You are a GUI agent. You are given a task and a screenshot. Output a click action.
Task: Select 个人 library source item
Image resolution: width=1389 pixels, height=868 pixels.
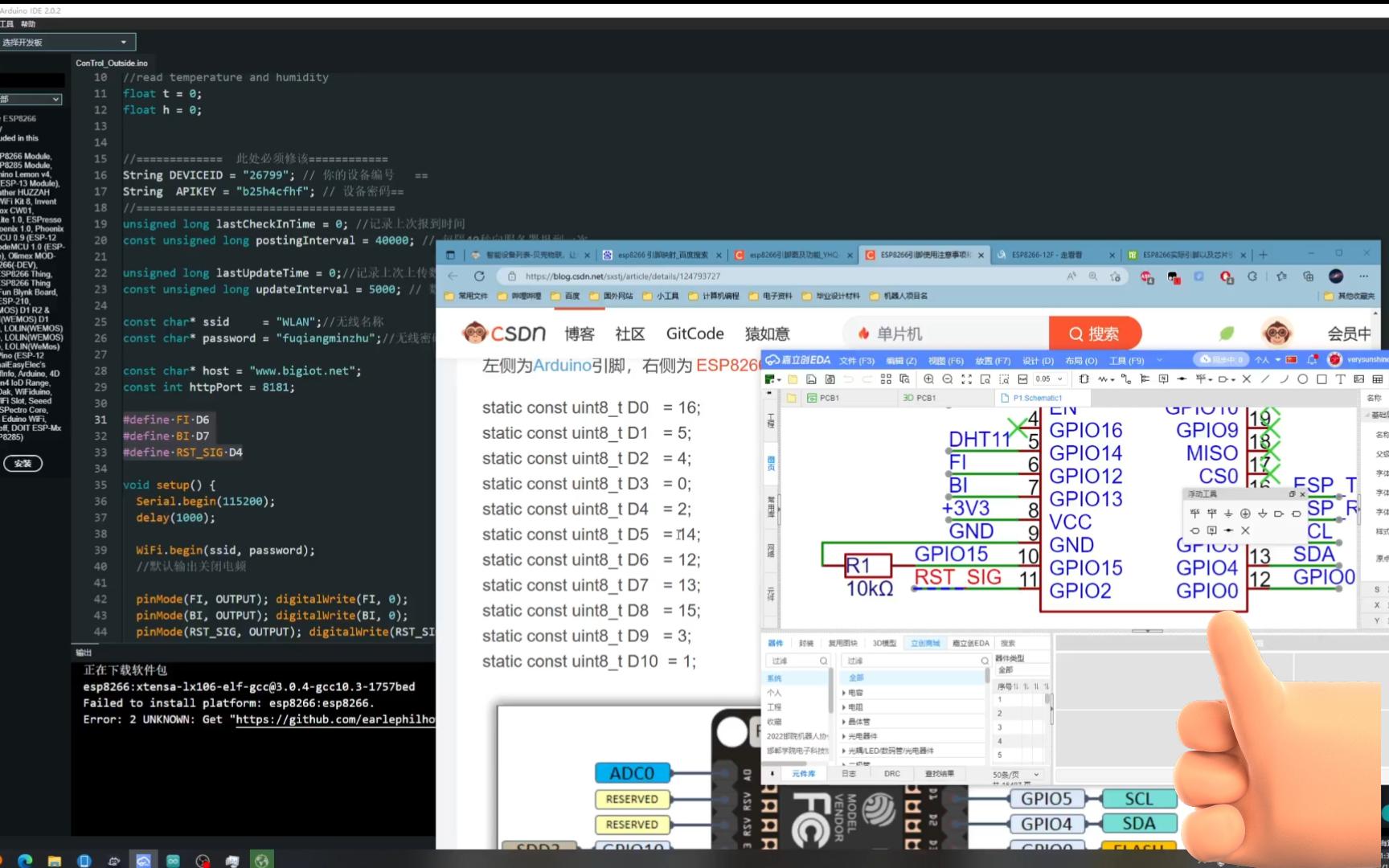(775, 693)
